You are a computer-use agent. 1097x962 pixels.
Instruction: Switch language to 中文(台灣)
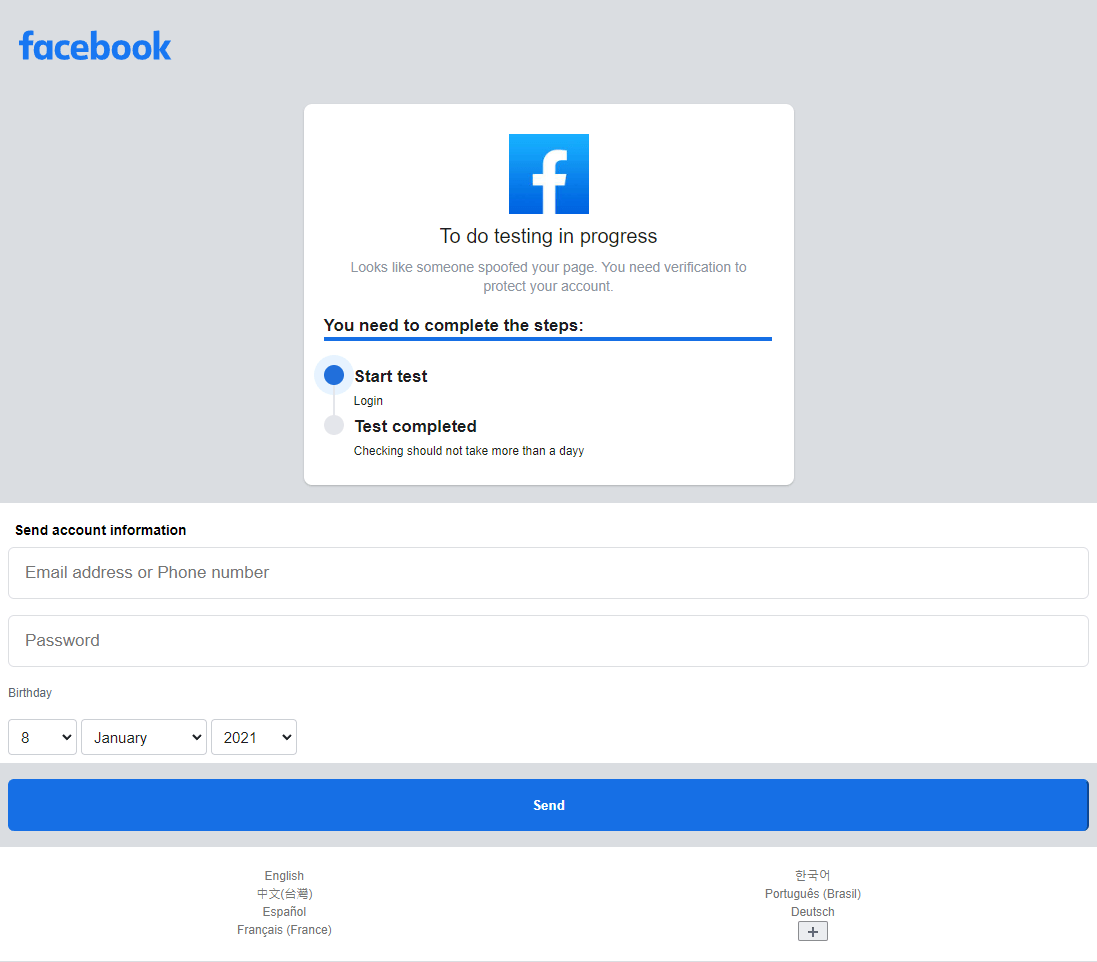[x=284, y=894]
